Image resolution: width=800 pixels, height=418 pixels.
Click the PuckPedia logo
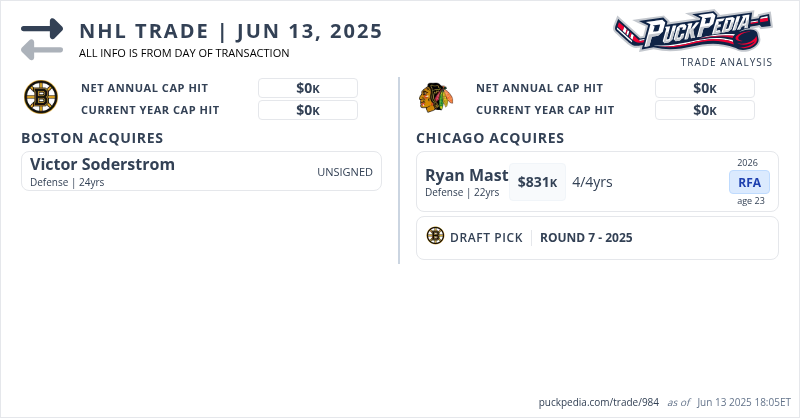(x=692, y=31)
